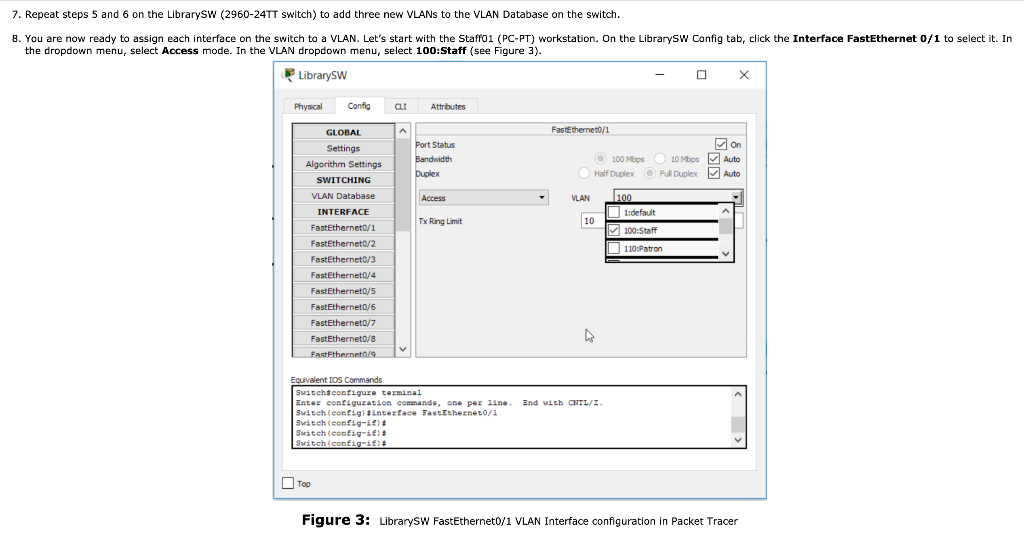Select the Config tab

359,106
